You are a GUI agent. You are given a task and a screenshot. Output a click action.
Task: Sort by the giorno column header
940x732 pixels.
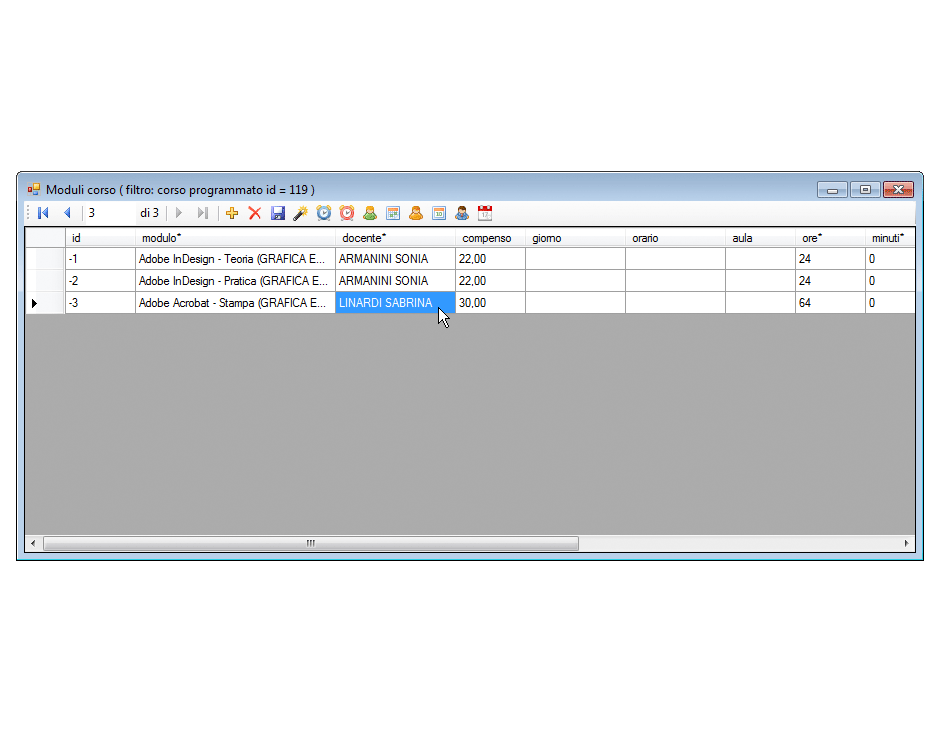pos(576,238)
